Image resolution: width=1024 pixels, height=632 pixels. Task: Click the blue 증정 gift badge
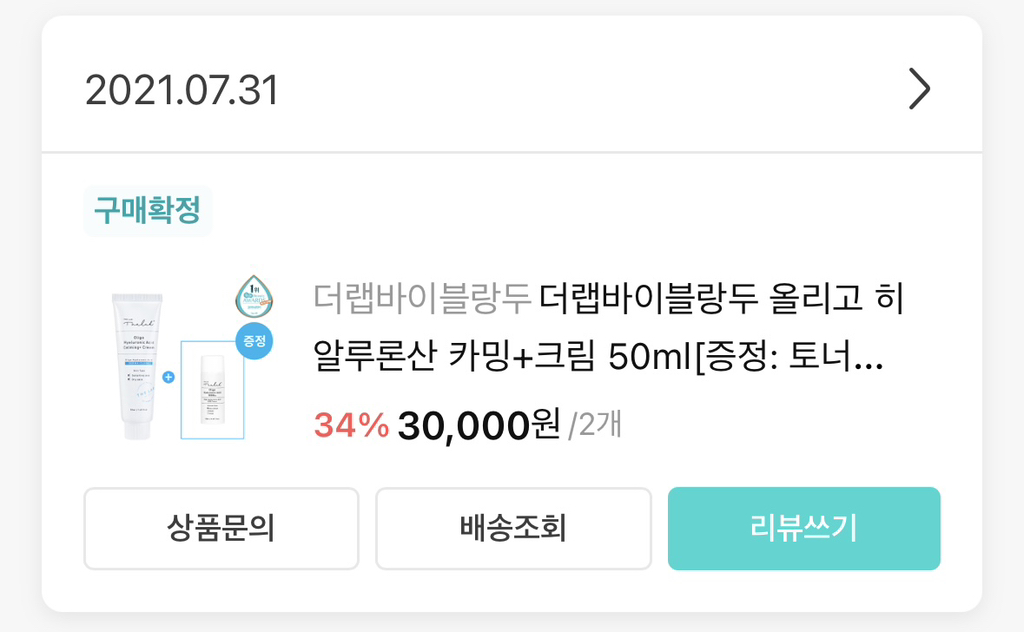254,341
